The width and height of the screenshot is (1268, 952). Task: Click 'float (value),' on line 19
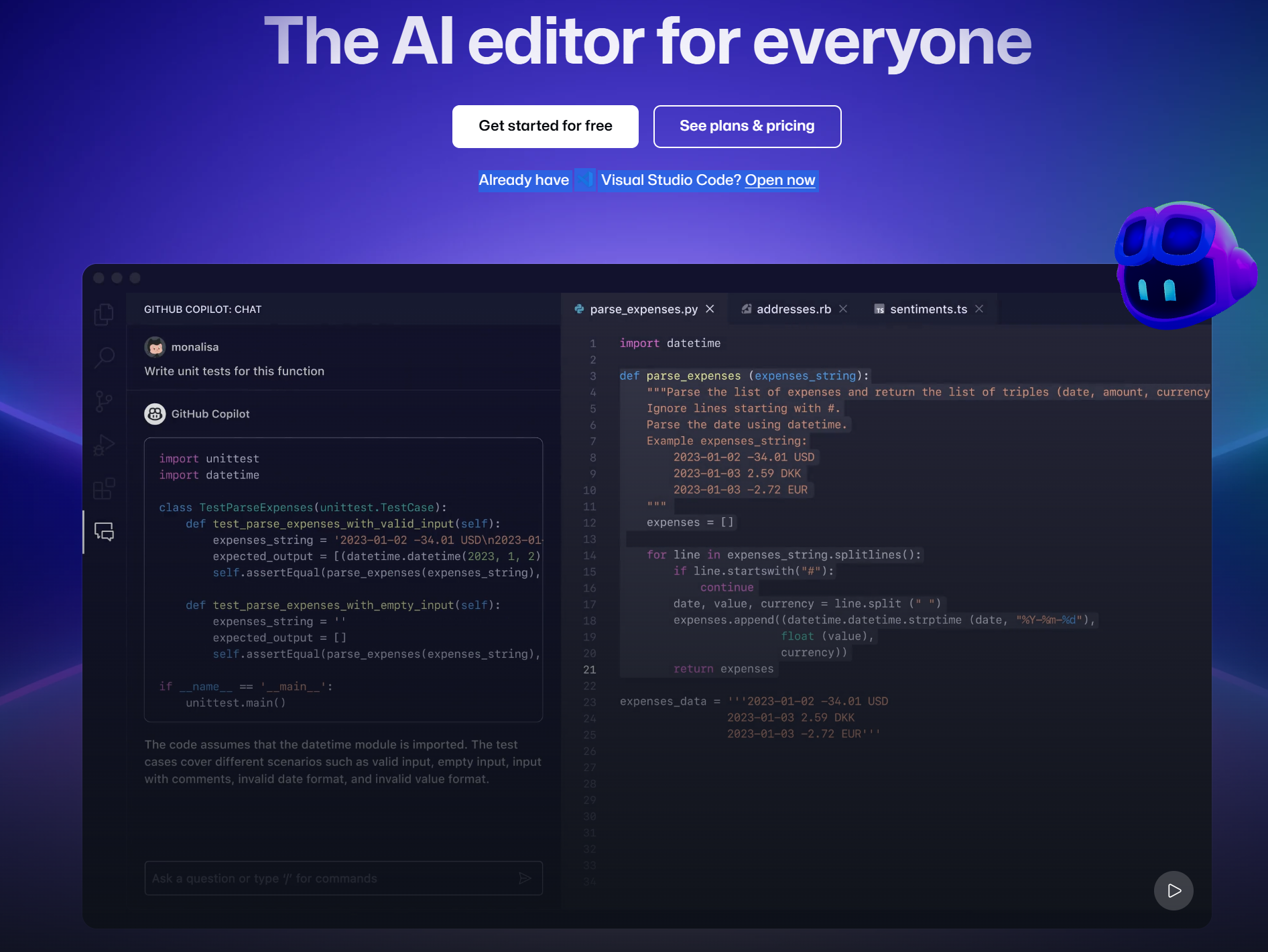click(828, 636)
